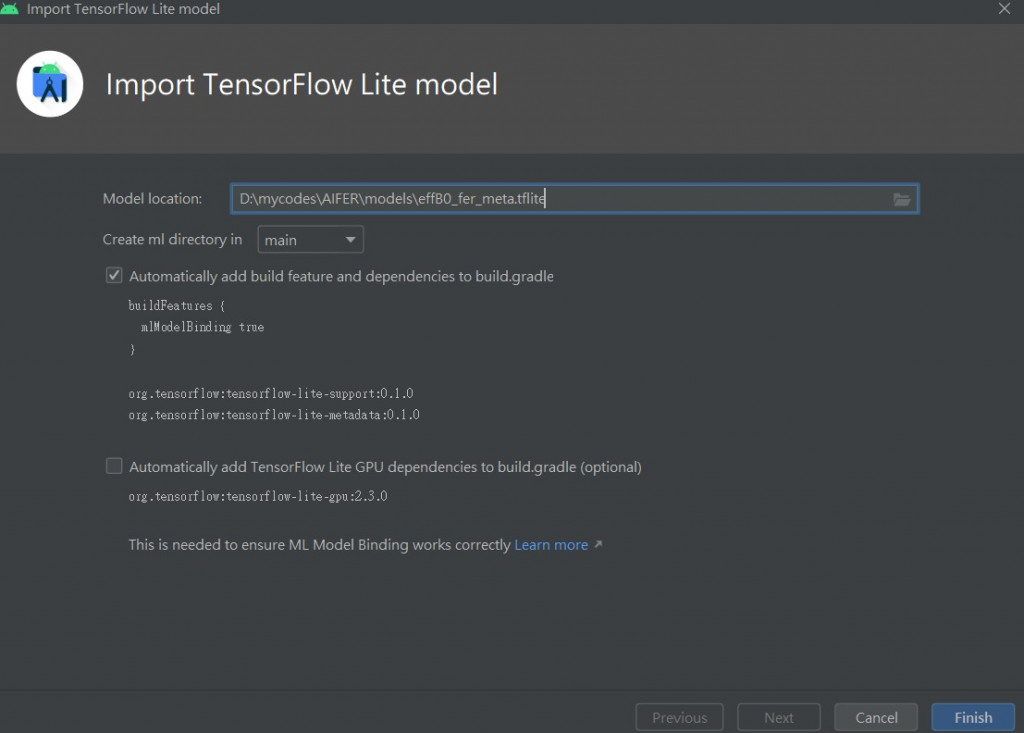Disable automatically adding build feature and dependencies
The image size is (1024, 733).
114,276
